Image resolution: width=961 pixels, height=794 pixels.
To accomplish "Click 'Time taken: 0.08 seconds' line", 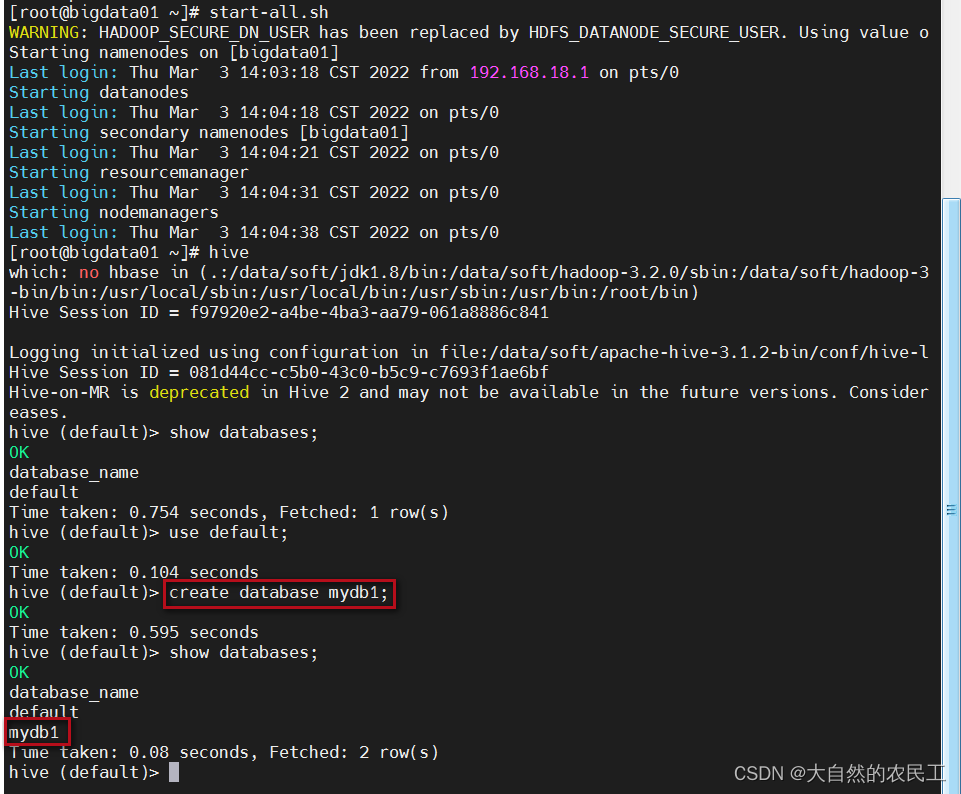I will point(224,752).
